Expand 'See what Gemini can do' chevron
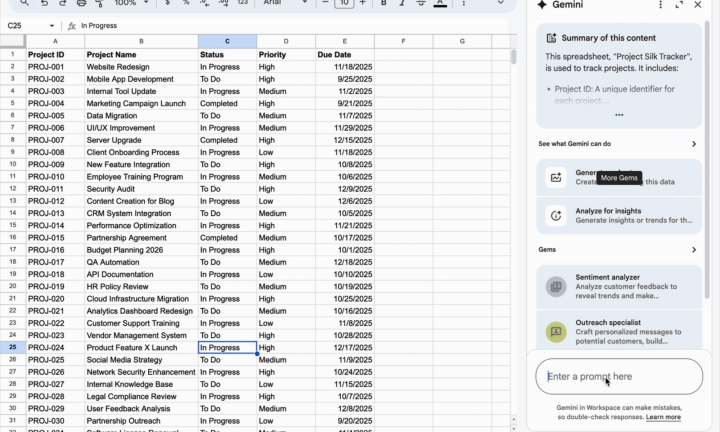720x432 pixels. pyautogui.click(x=694, y=144)
